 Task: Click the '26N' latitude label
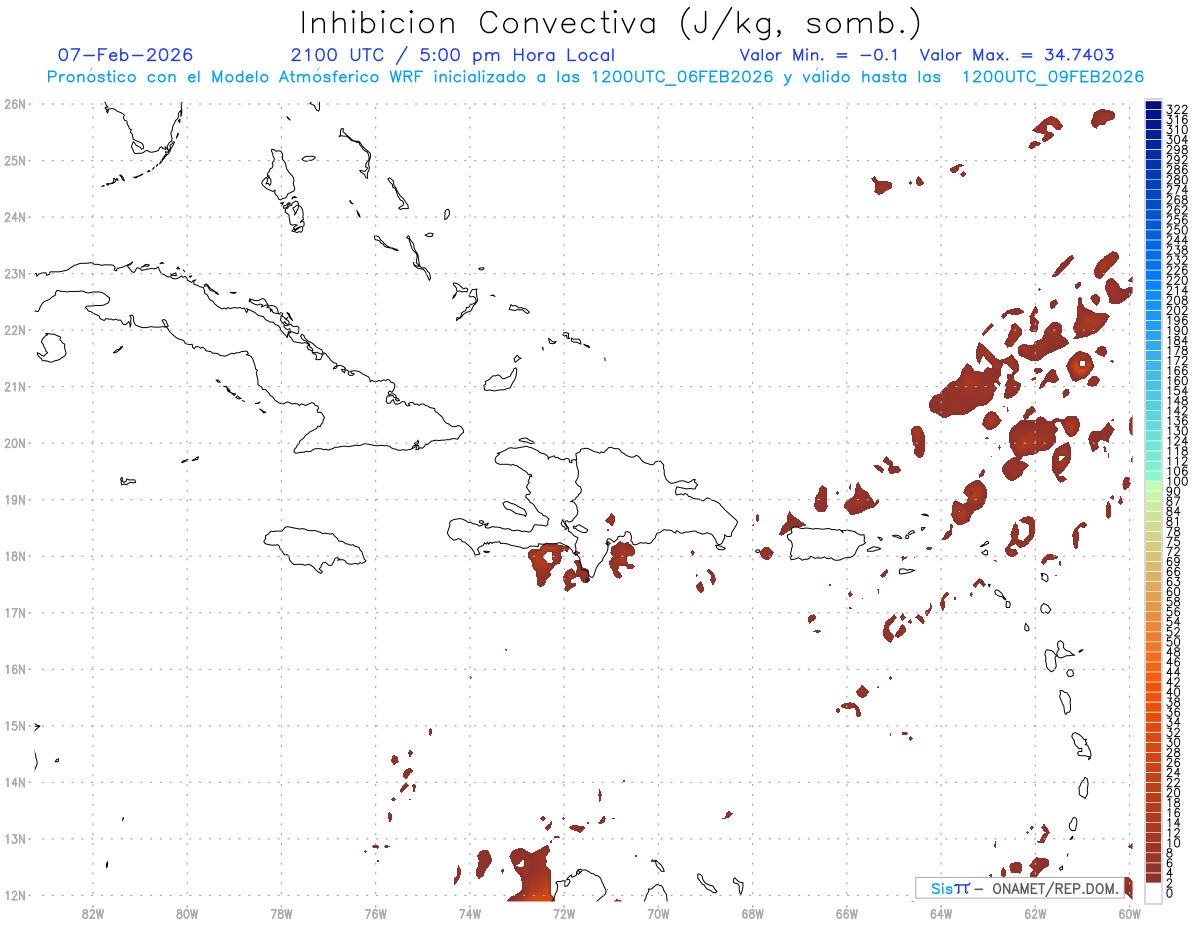(x=14, y=104)
